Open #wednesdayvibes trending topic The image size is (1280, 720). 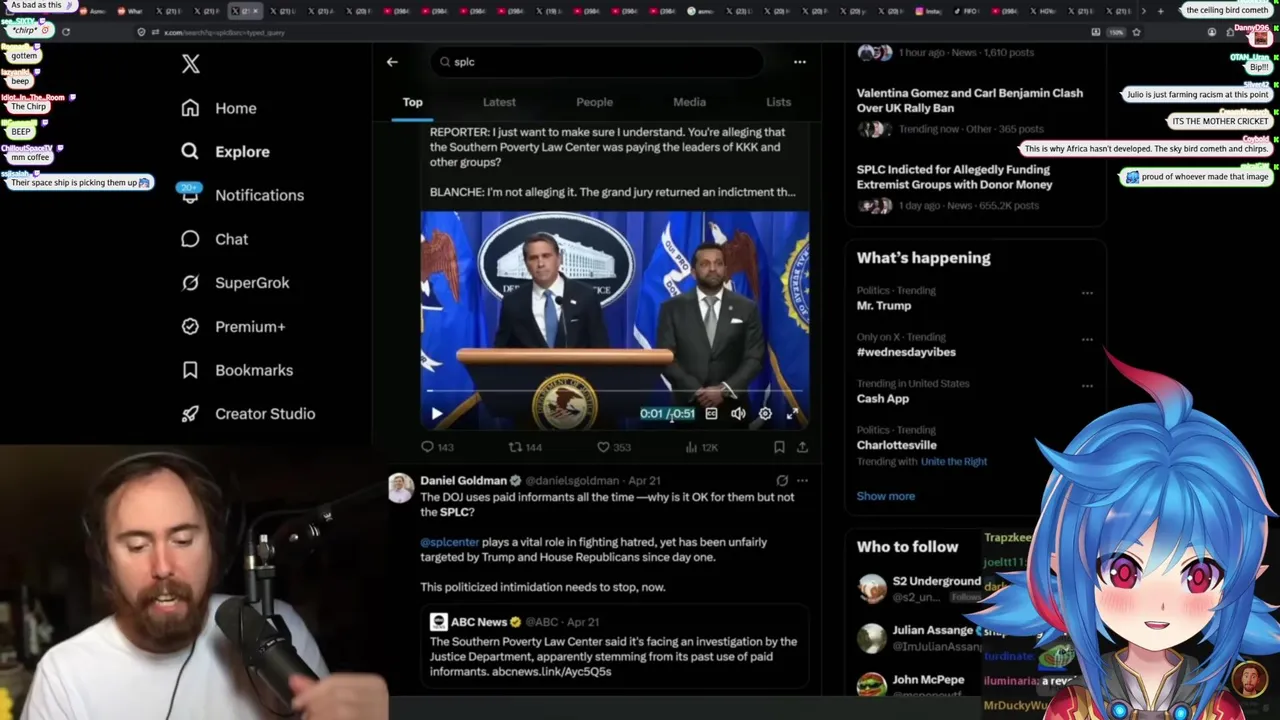(x=906, y=352)
